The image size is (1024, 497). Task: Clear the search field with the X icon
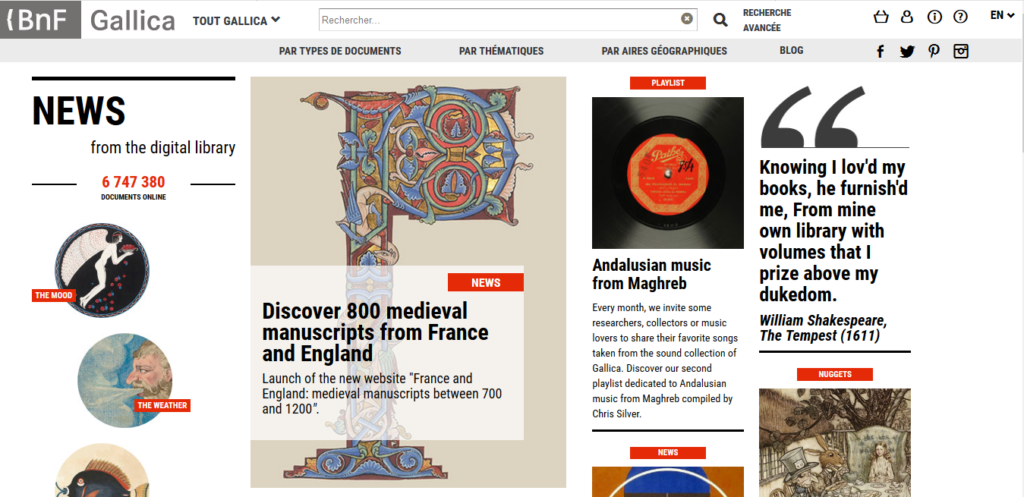pyautogui.click(x=686, y=19)
